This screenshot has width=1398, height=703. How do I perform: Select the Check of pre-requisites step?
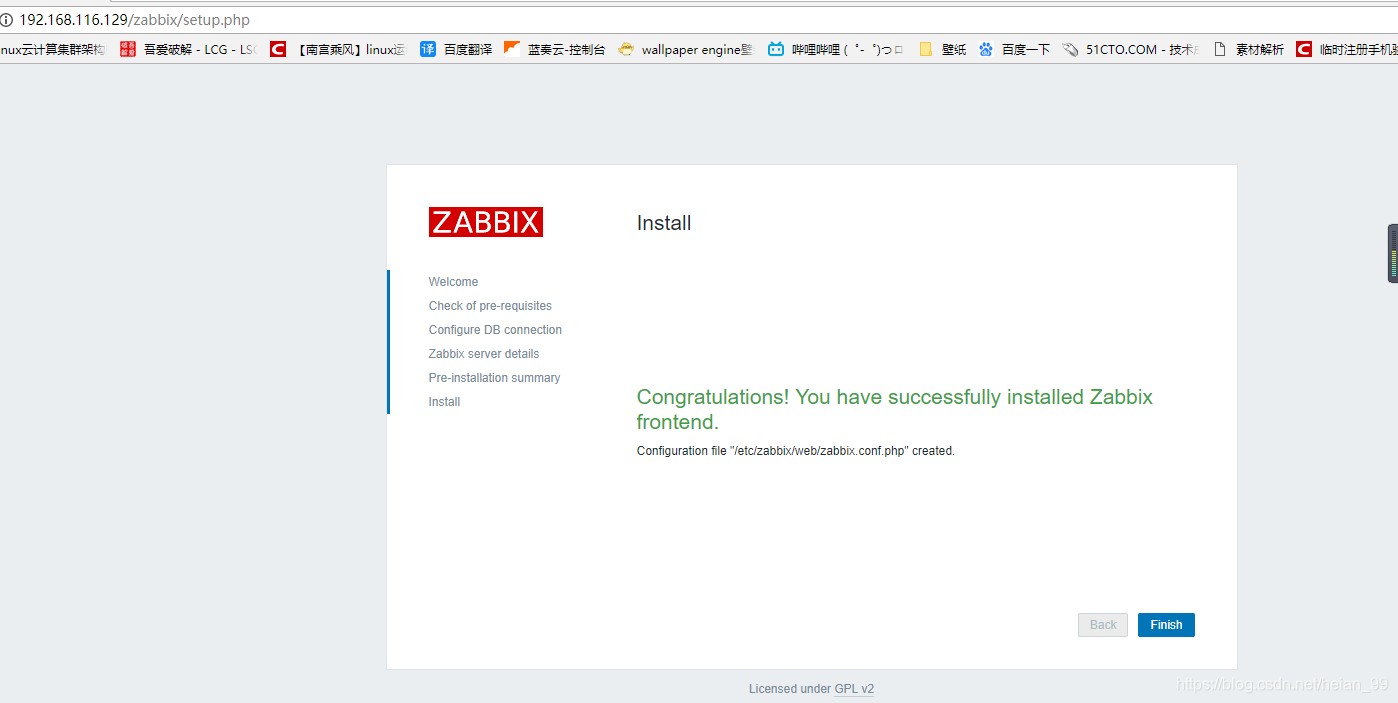click(x=490, y=306)
